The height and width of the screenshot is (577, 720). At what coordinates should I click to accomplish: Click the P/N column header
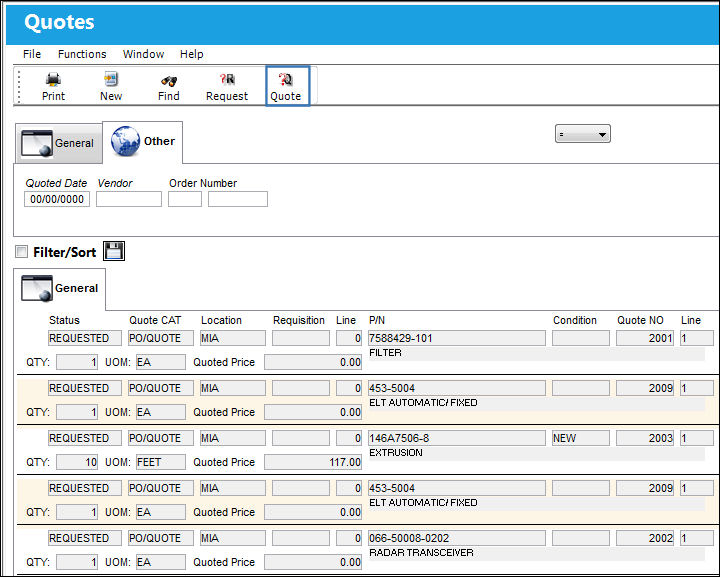click(377, 320)
